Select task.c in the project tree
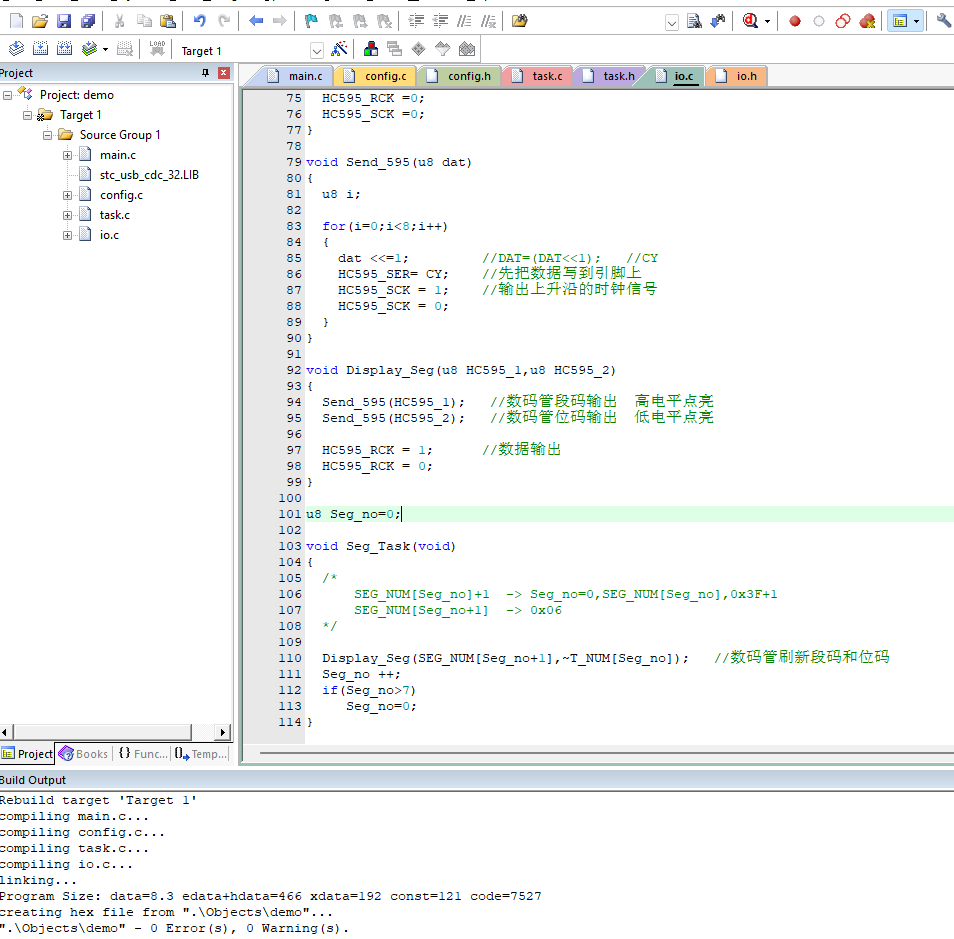This screenshot has height=939, width=954. pos(114,215)
